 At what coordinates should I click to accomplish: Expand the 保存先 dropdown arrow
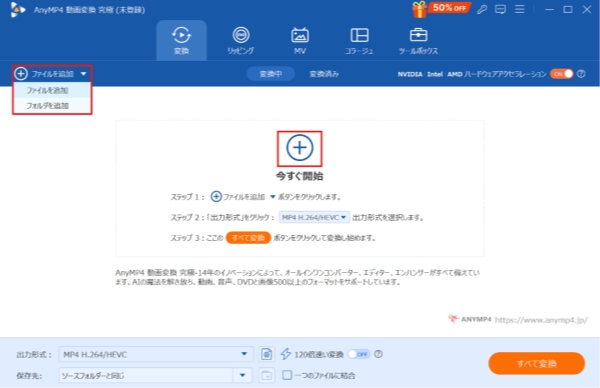(x=243, y=375)
